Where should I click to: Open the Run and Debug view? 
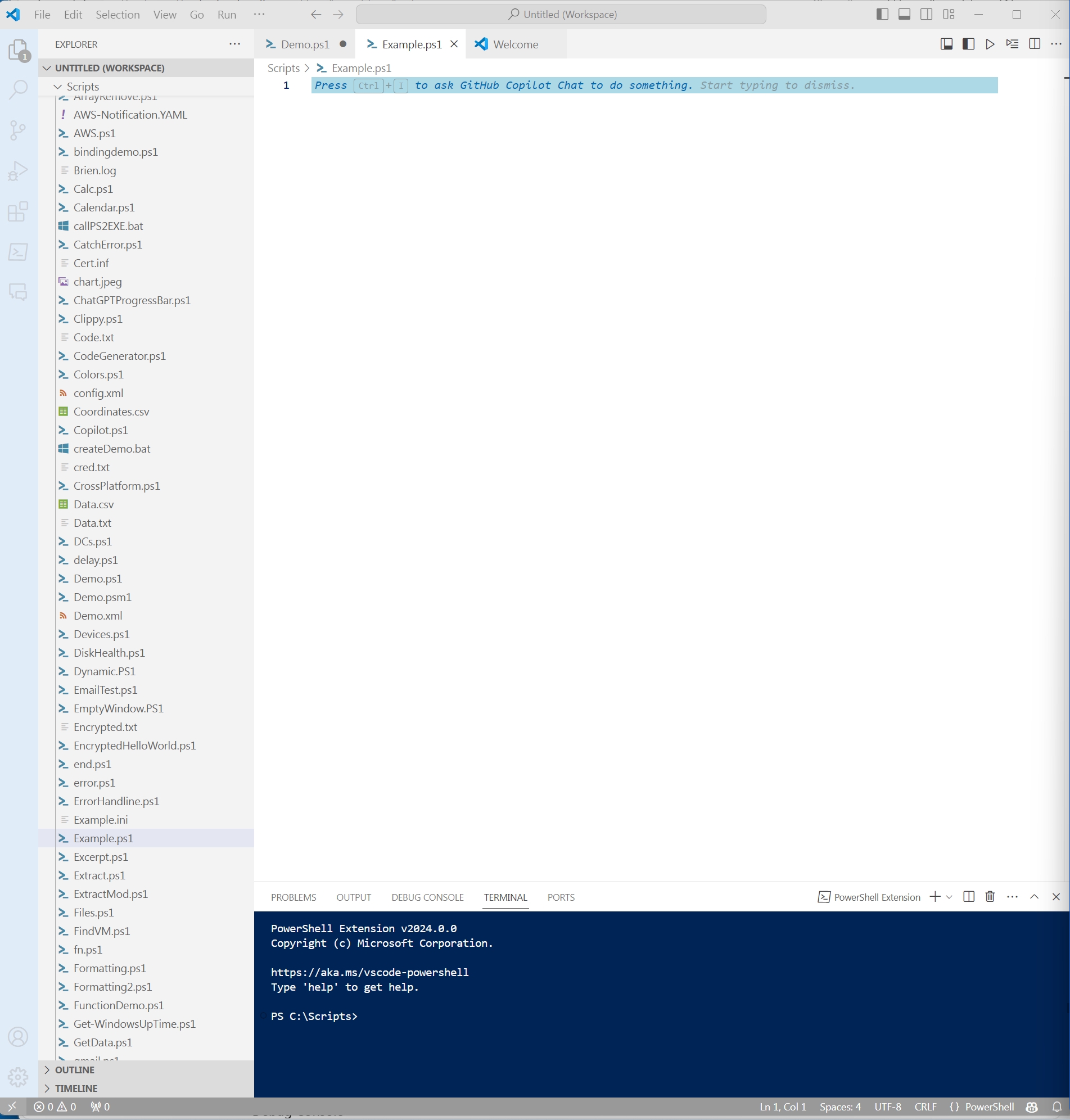point(19,170)
